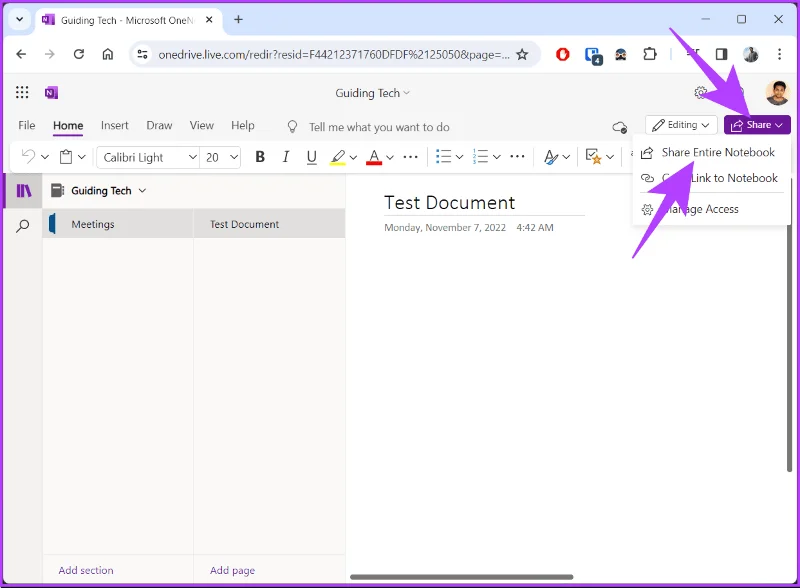Toggle underline formatting
The height and width of the screenshot is (588, 800).
pyautogui.click(x=312, y=157)
